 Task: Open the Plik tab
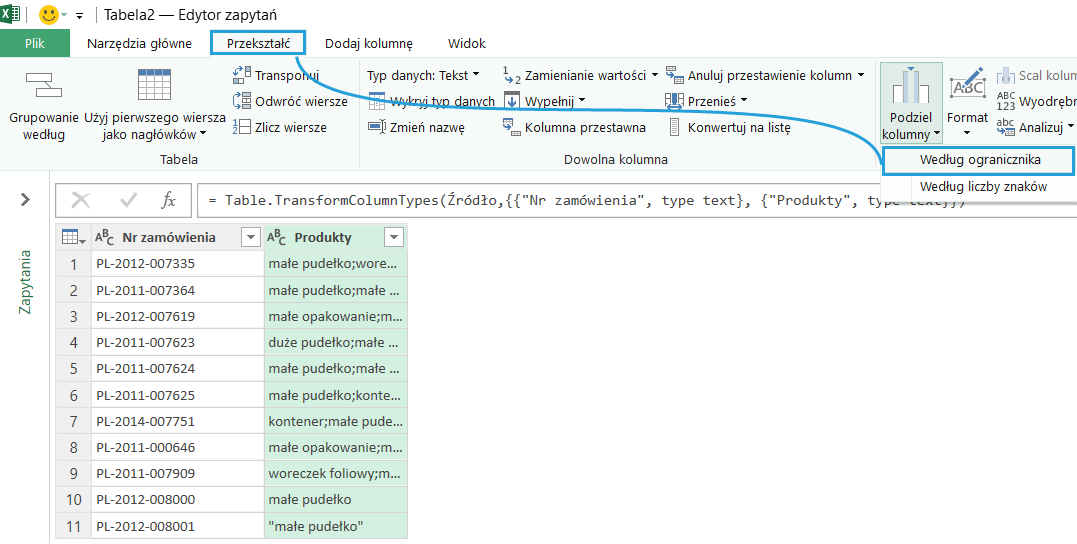[x=35, y=43]
